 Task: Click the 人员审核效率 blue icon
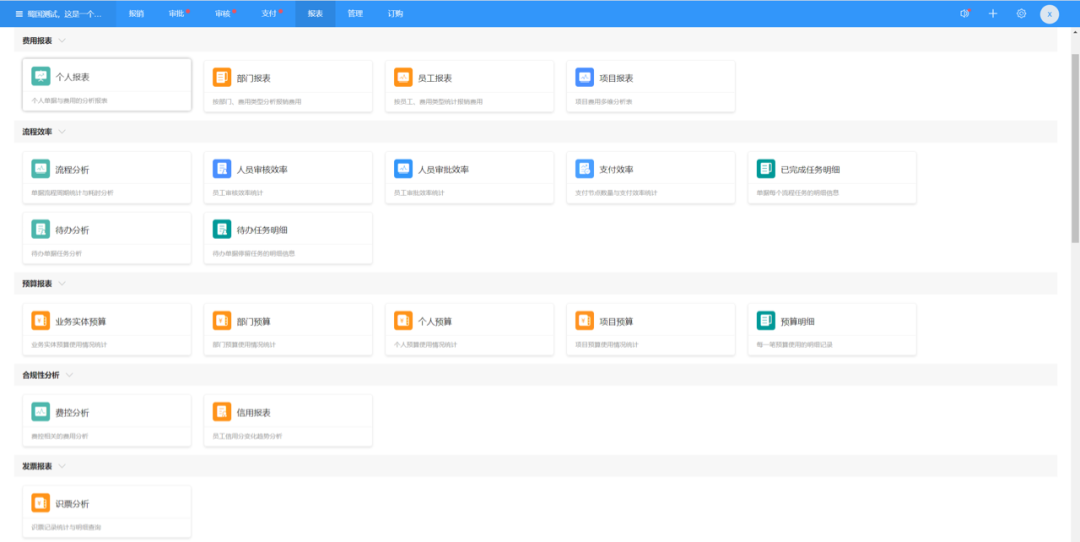coord(222,169)
